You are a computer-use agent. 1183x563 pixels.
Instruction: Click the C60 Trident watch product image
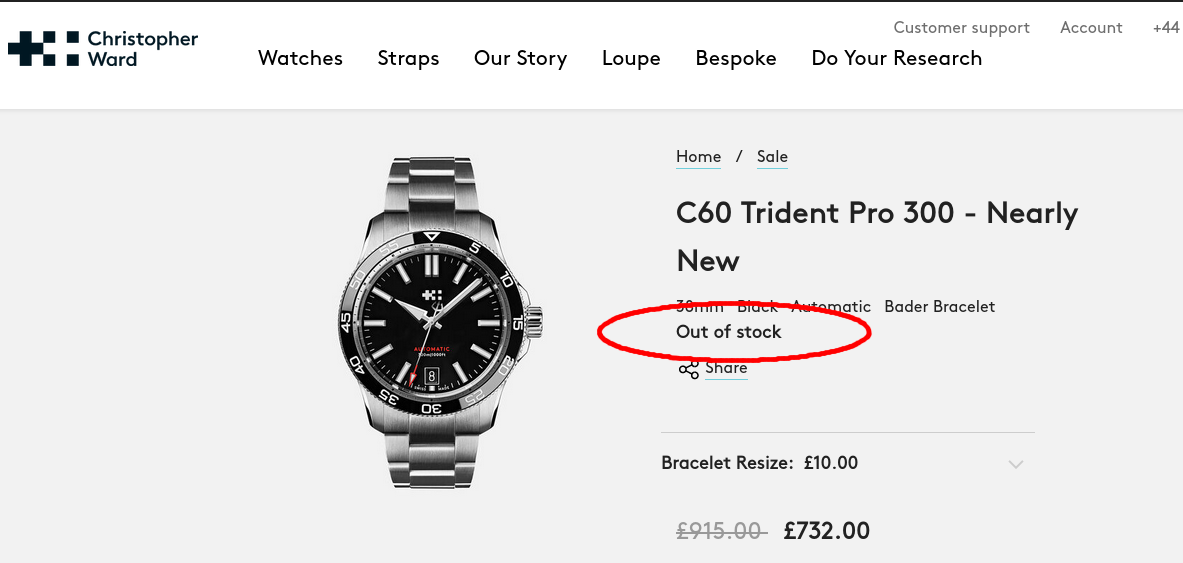coord(440,323)
